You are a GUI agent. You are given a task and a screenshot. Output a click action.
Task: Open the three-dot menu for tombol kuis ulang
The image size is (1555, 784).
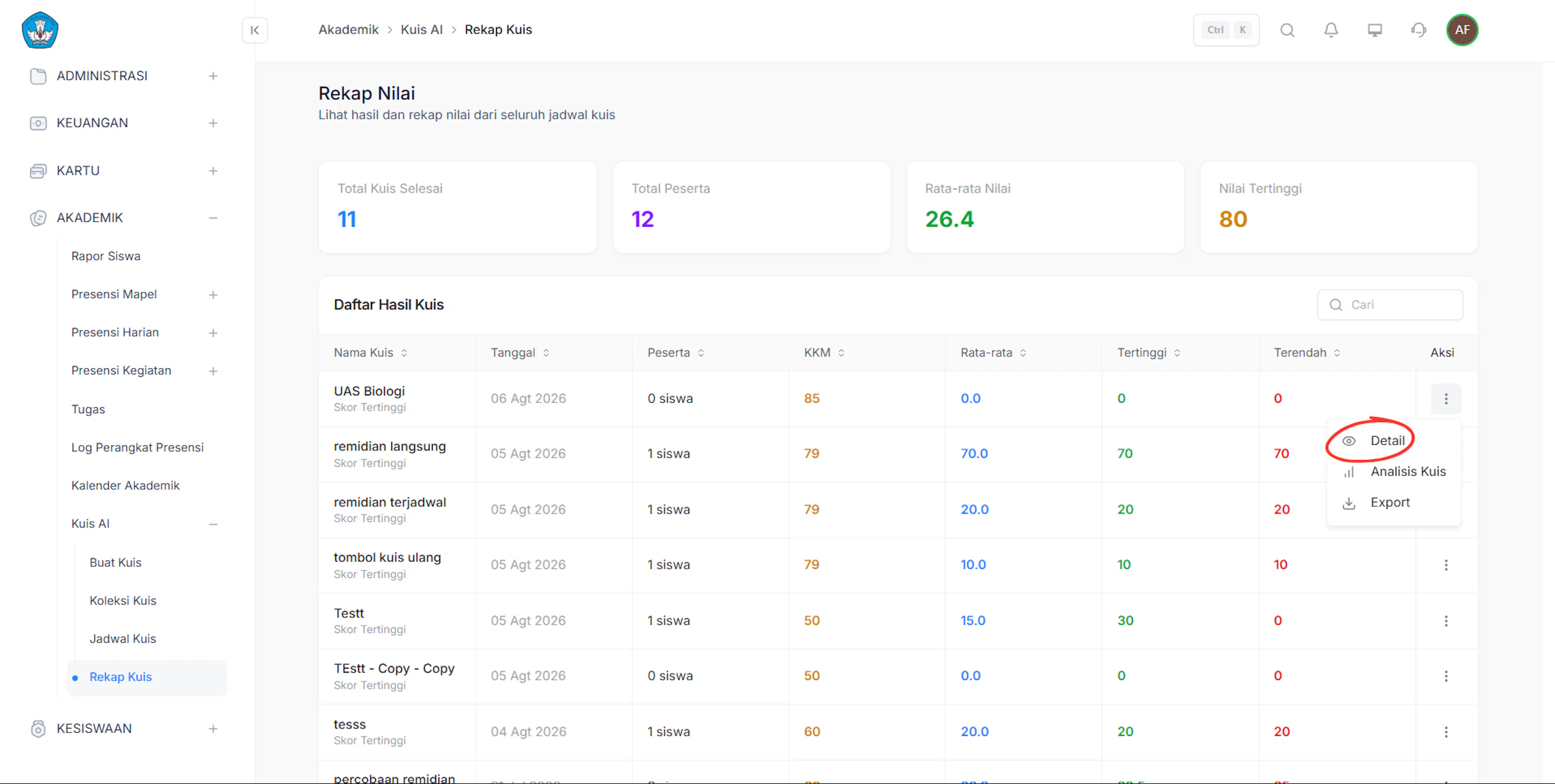[1446, 565]
